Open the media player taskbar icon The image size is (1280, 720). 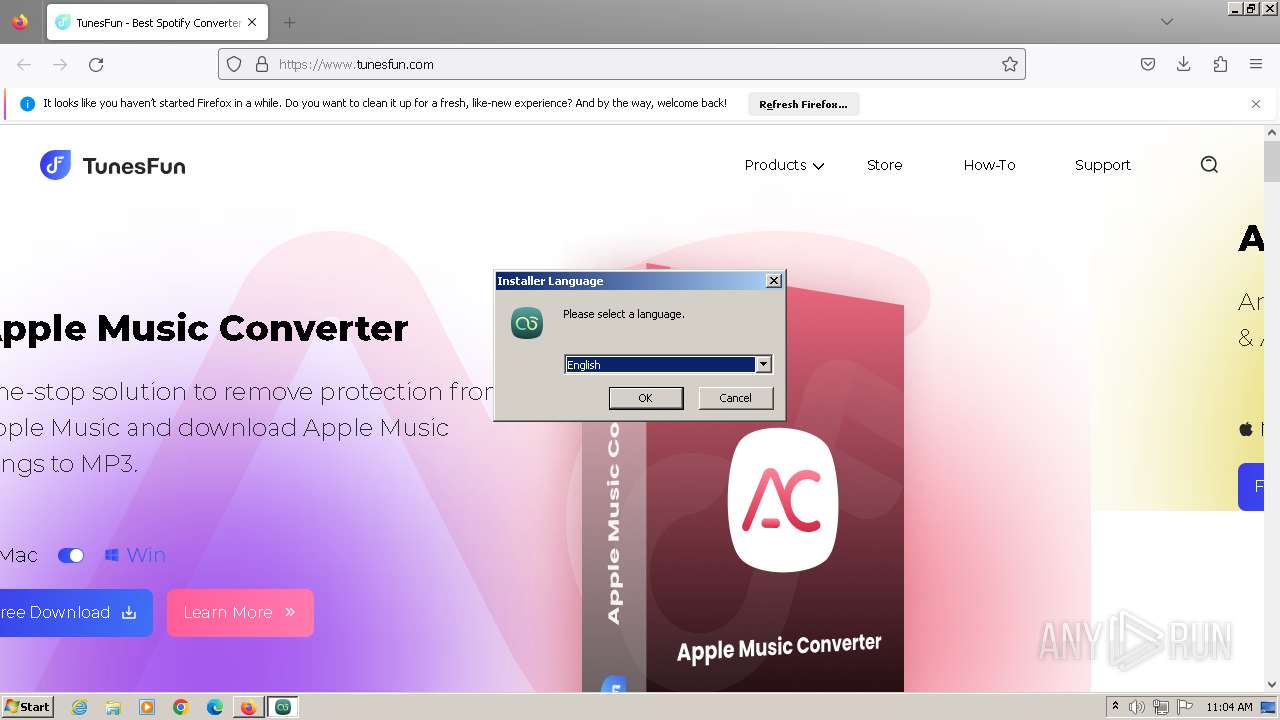(x=147, y=707)
